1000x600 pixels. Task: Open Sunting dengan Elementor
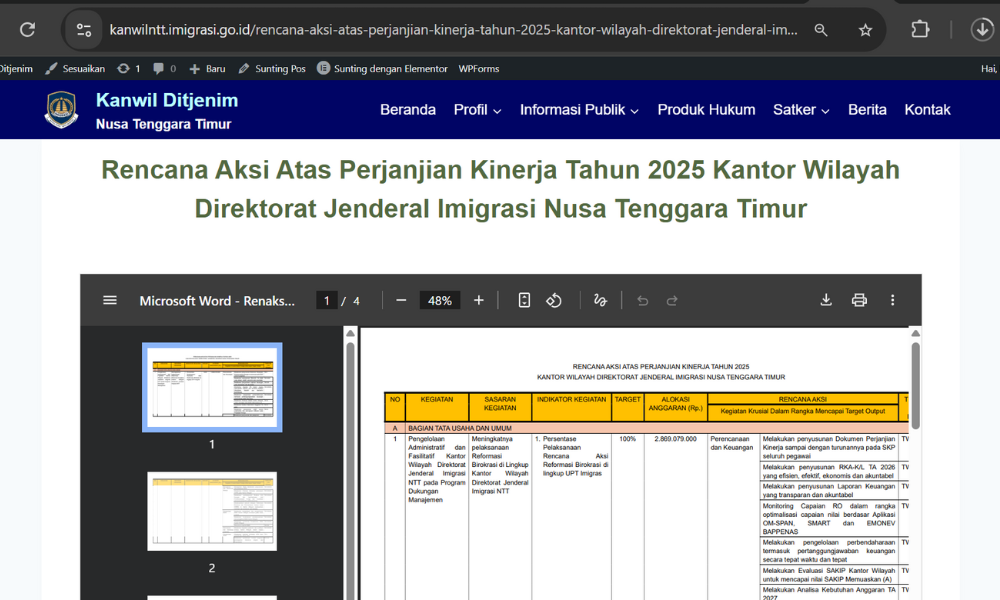pos(382,69)
